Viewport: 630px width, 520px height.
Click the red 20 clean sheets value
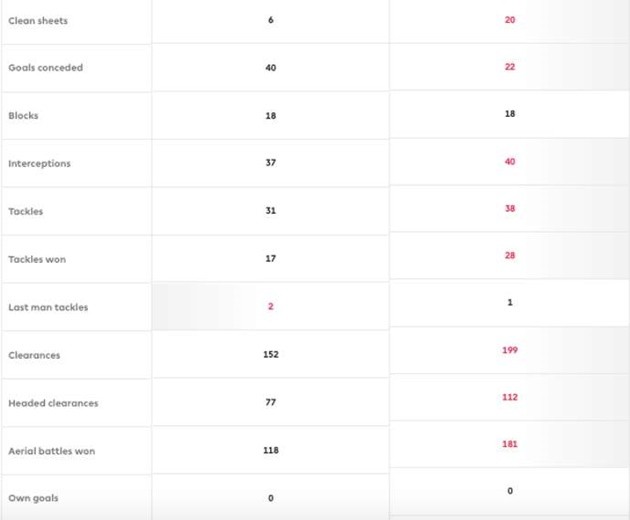pyautogui.click(x=510, y=20)
